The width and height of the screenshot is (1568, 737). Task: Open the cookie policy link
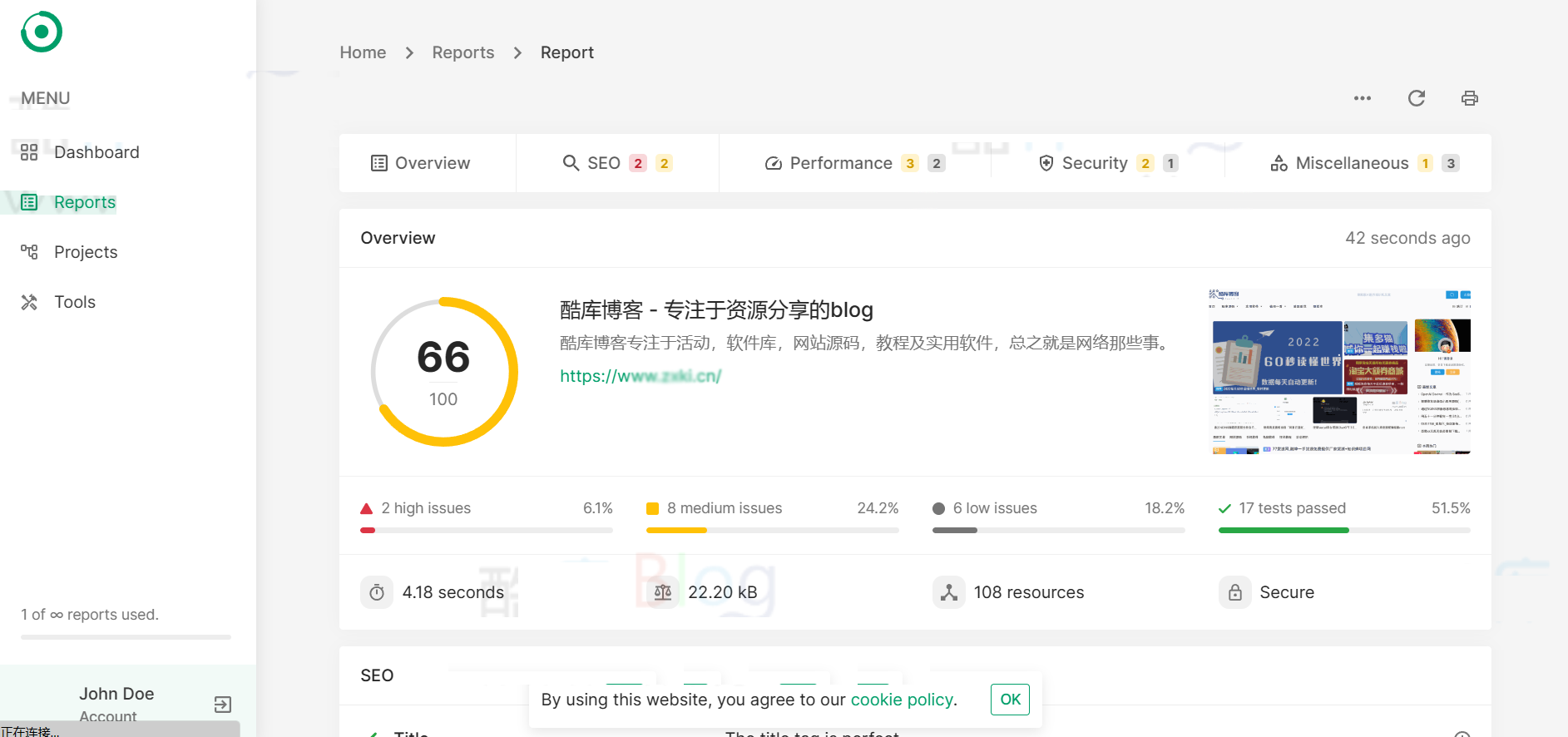click(903, 700)
